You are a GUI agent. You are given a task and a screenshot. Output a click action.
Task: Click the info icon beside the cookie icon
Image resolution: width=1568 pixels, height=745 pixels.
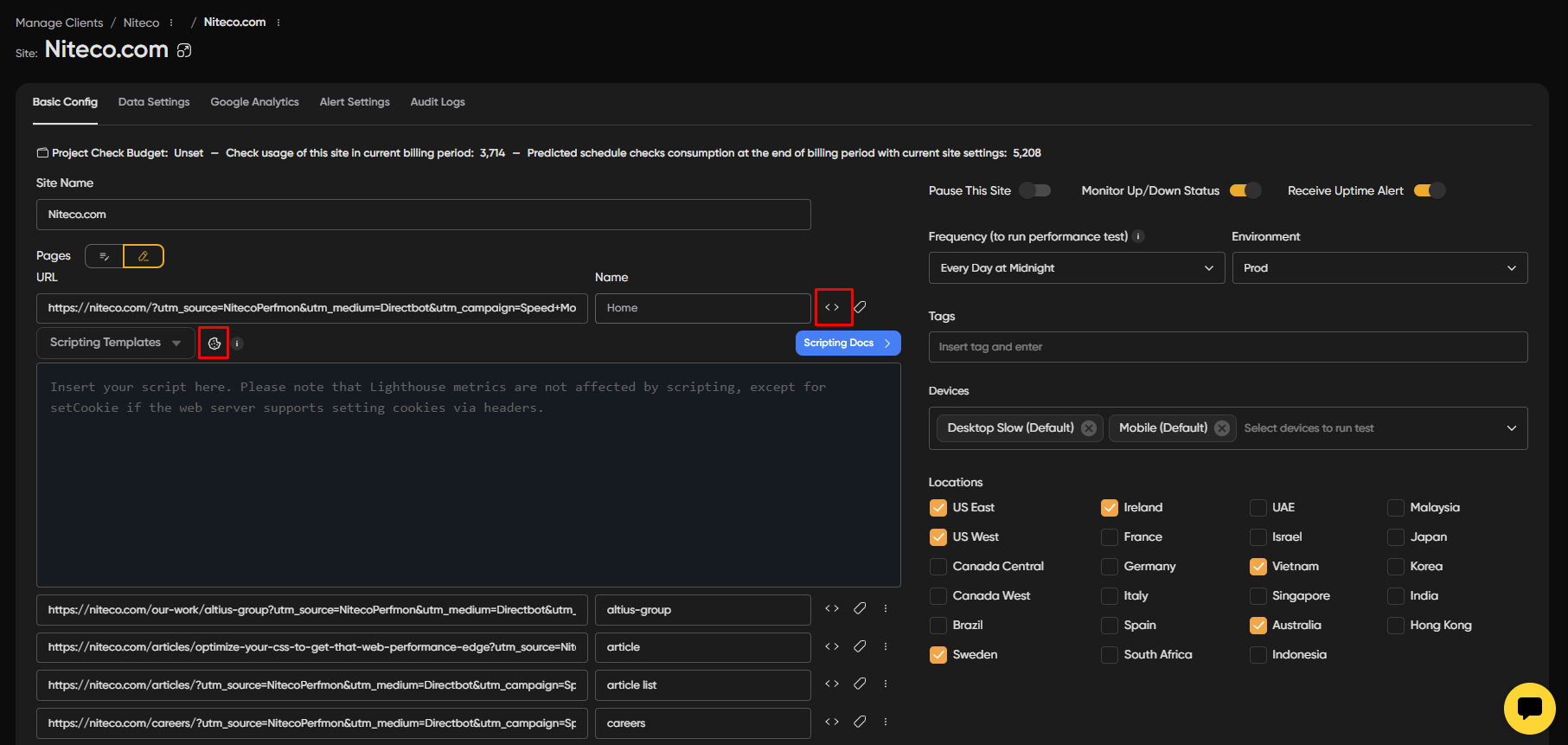pyautogui.click(x=237, y=344)
